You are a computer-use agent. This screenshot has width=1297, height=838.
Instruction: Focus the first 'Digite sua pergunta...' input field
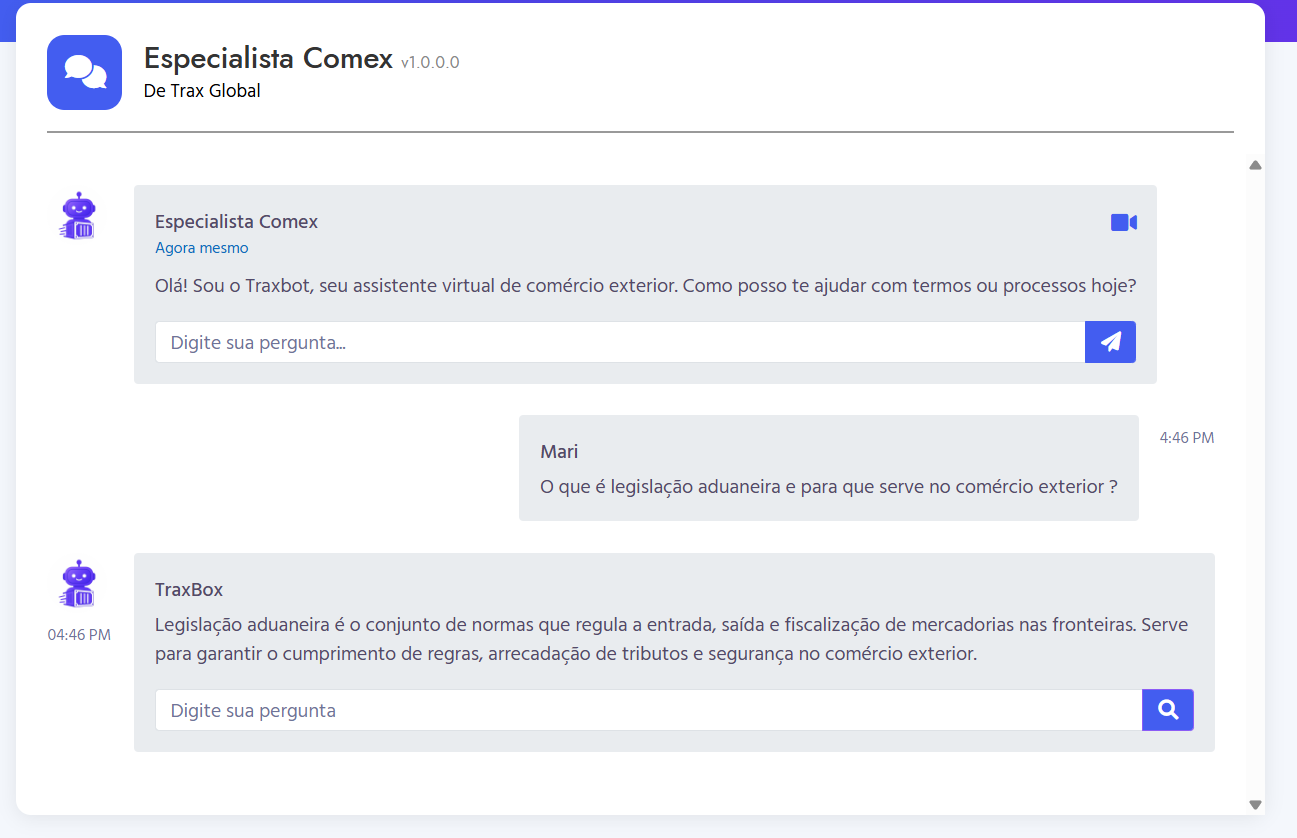tap(619, 342)
